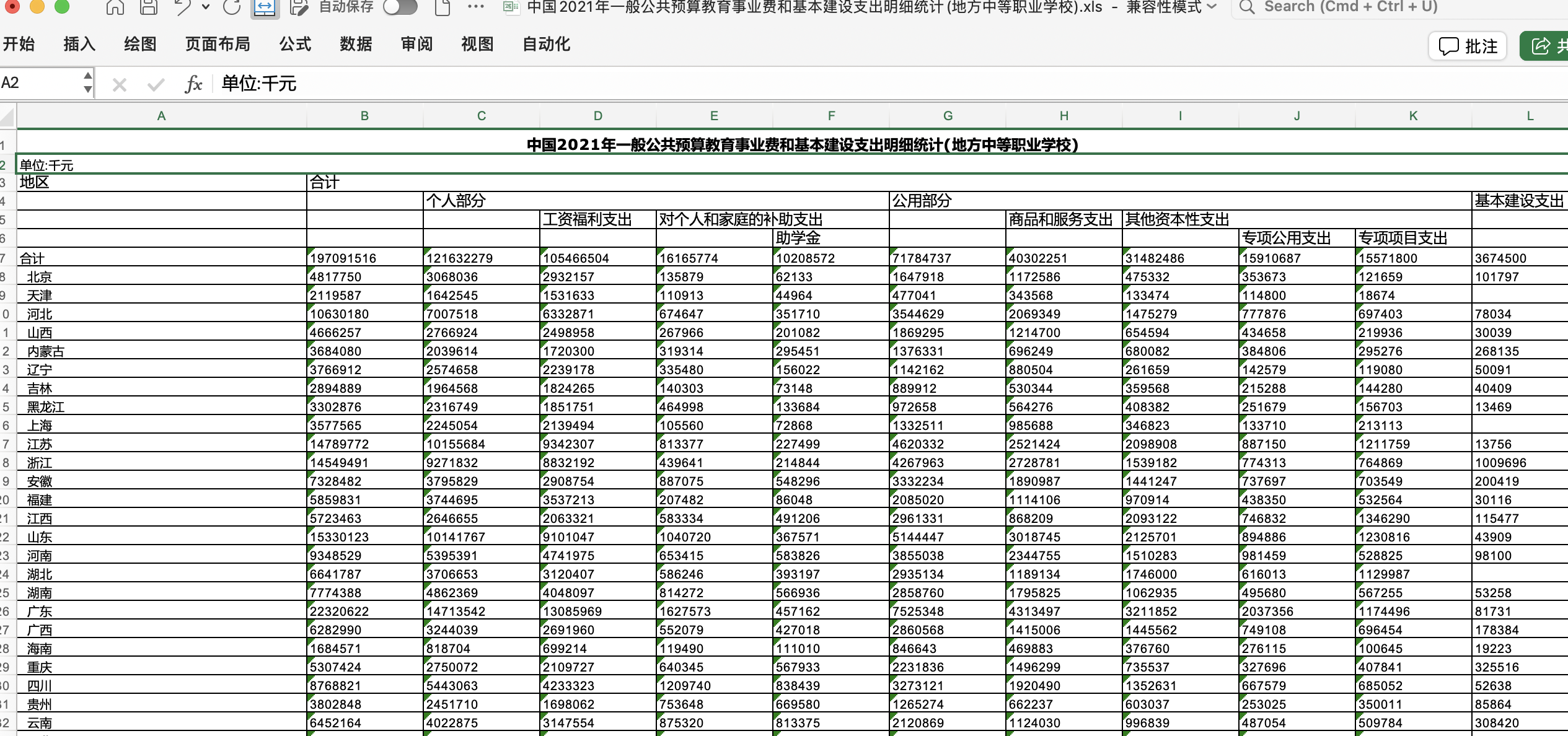Toggle the 自动保存 AutoSave switch
The width and height of the screenshot is (1568, 736).
(400, 7)
